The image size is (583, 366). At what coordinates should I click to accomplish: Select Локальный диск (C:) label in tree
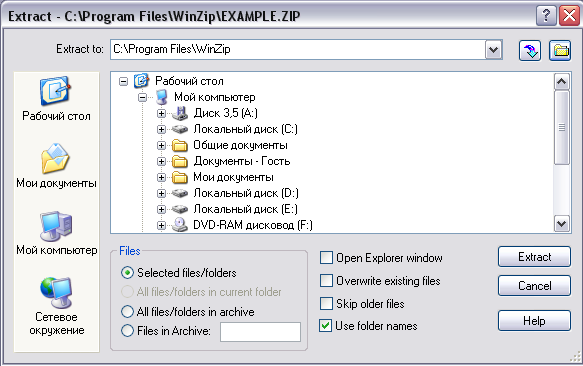(x=245, y=129)
